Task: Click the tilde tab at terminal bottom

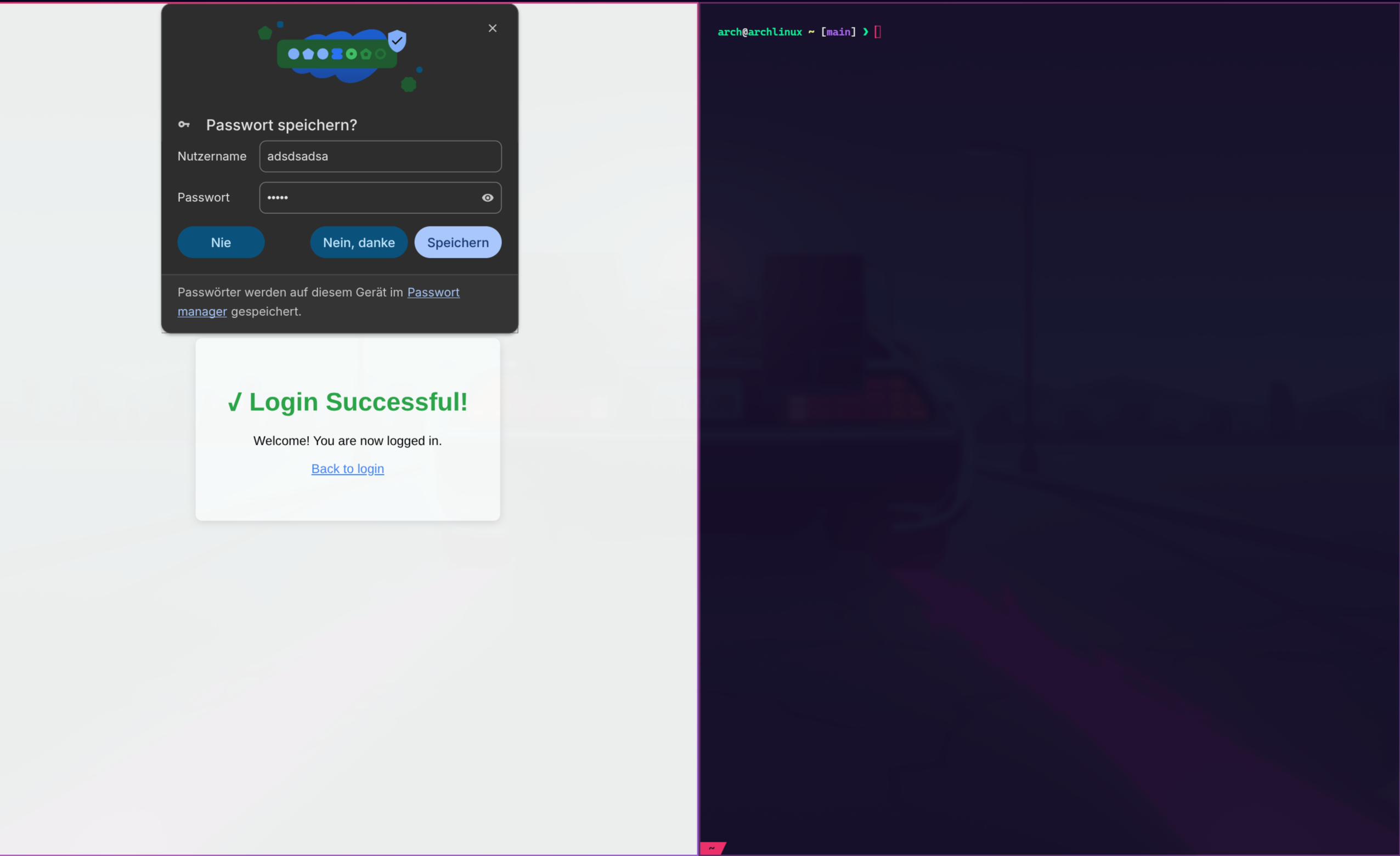Action: 712,848
